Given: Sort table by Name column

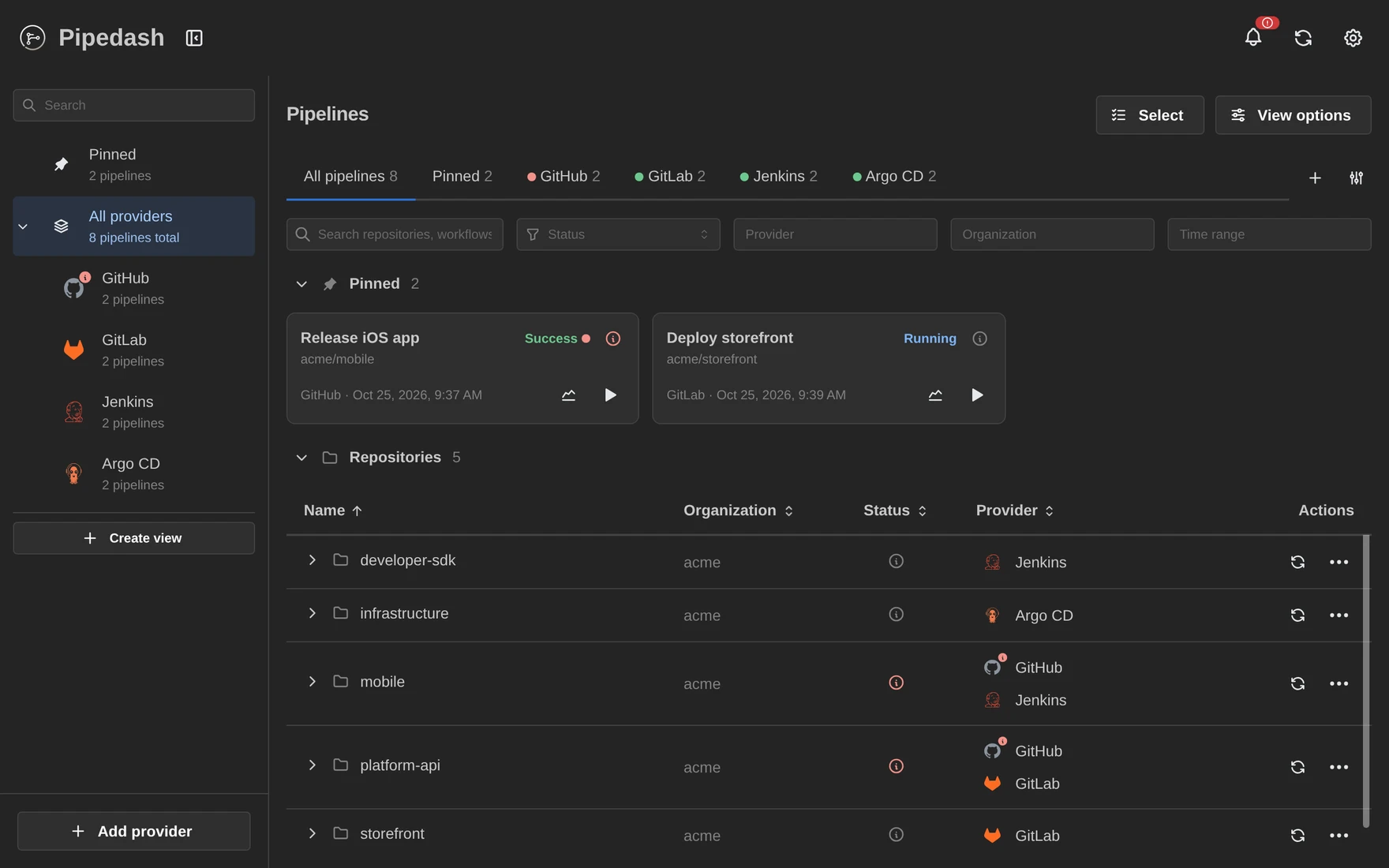Looking at the screenshot, I should (x=333, y=511).
